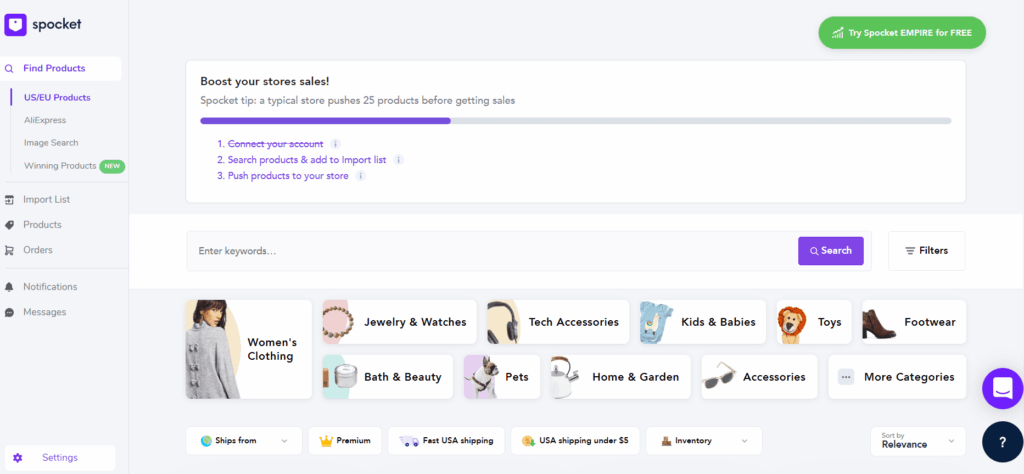Click the Premium crown icon
Screen dimensions: 1024x474
[326, 441]
